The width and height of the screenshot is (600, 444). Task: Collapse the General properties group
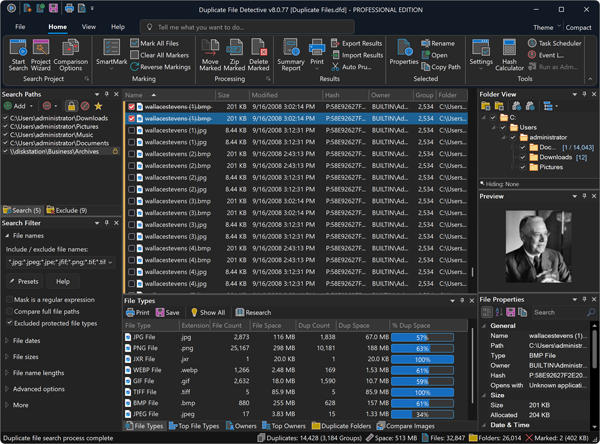(484, 326)
